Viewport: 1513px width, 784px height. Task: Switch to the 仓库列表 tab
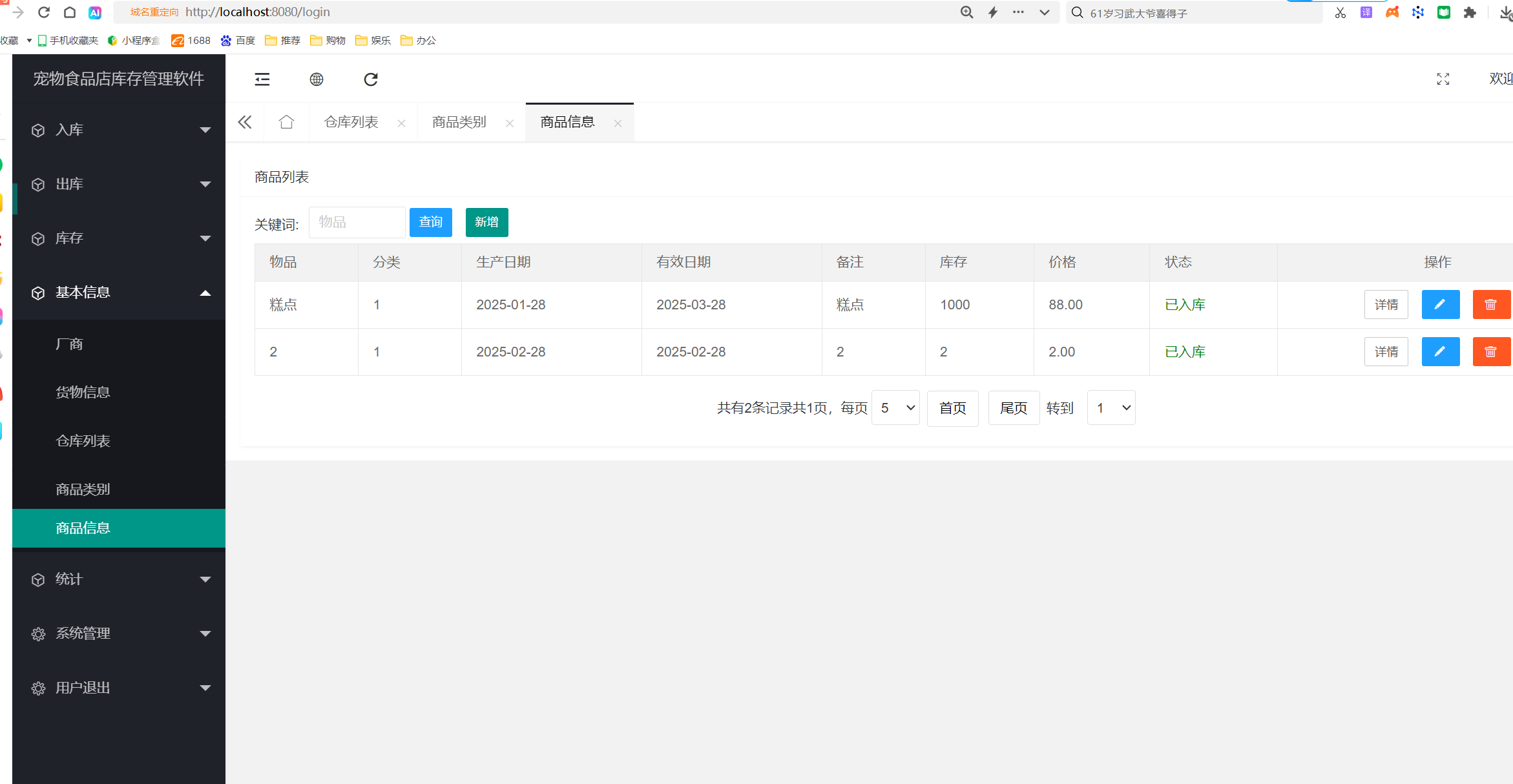tap(351, 122)
